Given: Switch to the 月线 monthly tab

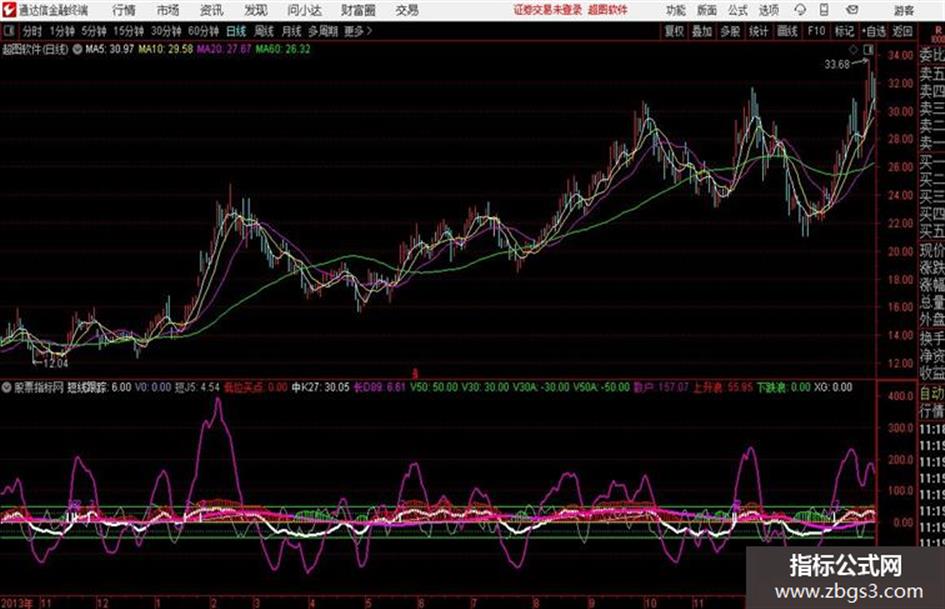Looking at the screenshot, I should (292, 31).
